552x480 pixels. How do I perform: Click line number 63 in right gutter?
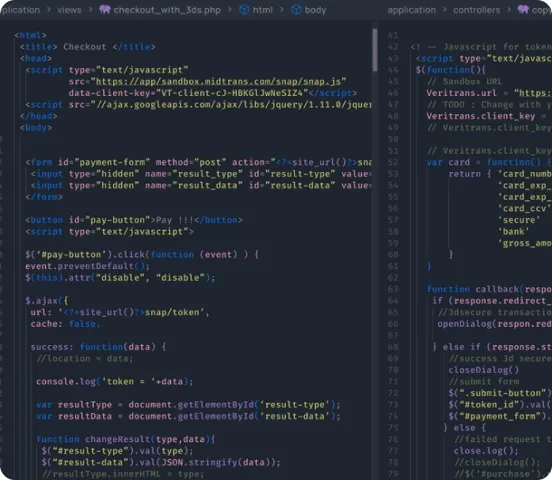(393, 289)
